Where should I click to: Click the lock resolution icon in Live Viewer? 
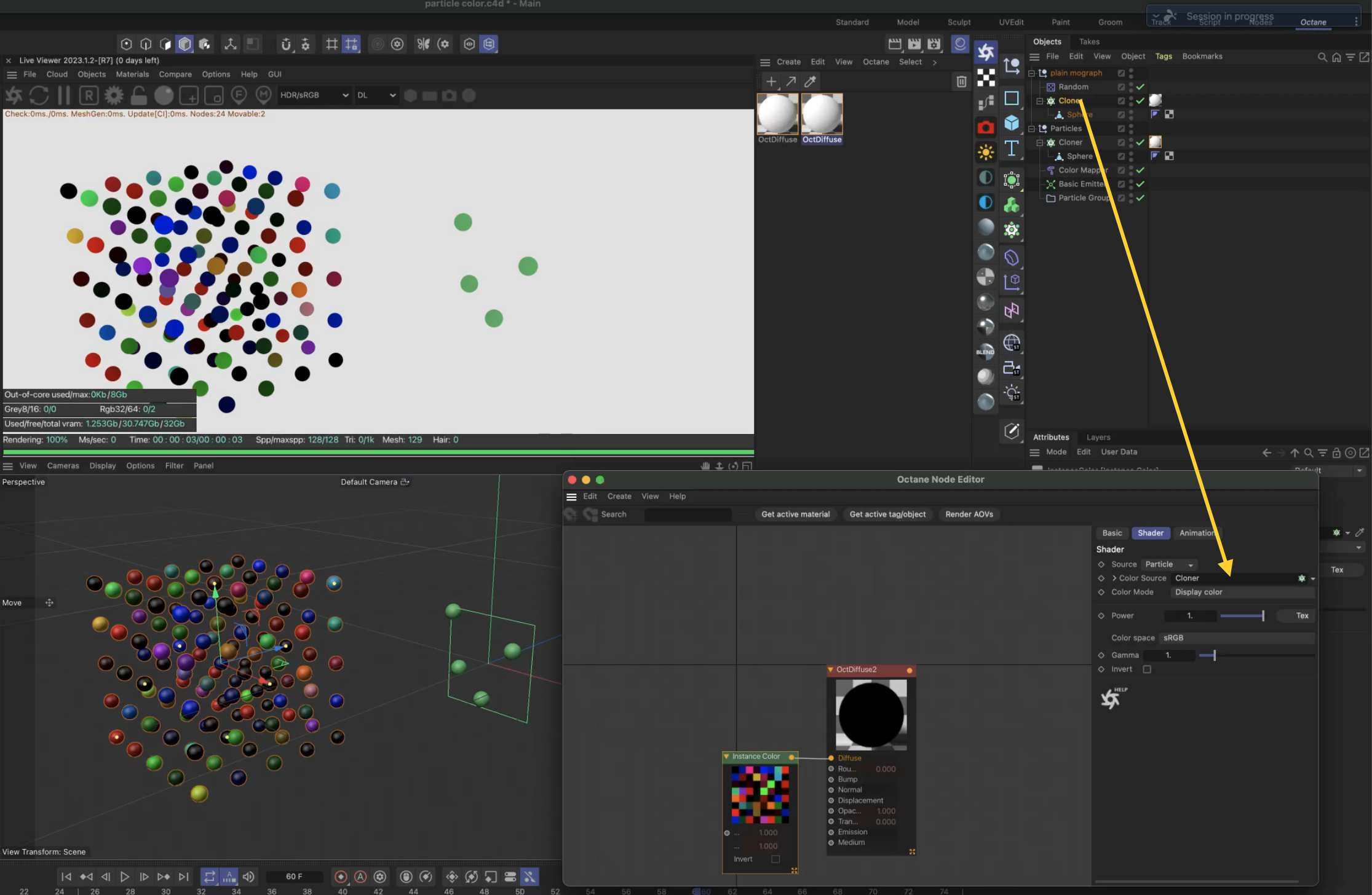139,95
